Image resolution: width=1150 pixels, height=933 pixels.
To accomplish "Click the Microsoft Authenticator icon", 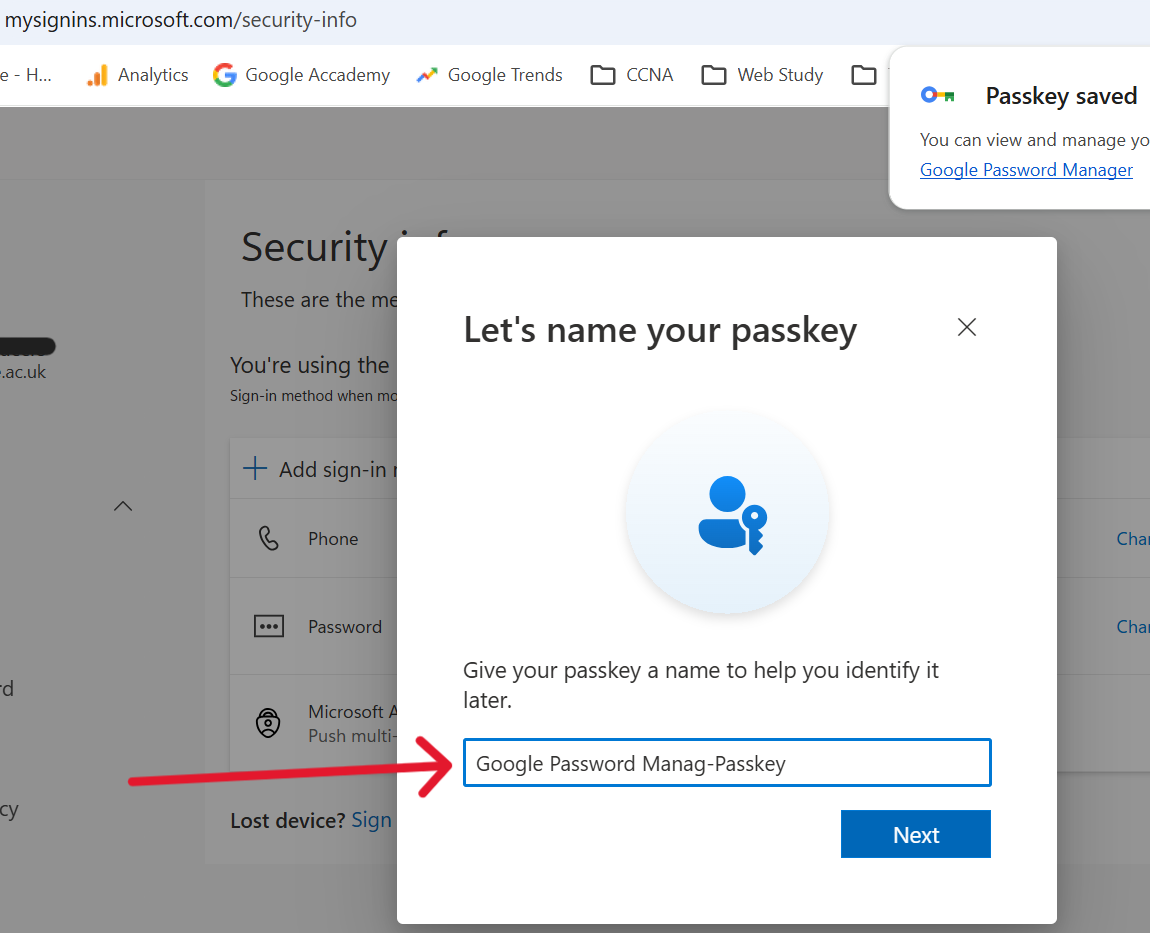I will pyautogui.click(x=268, y=722).
